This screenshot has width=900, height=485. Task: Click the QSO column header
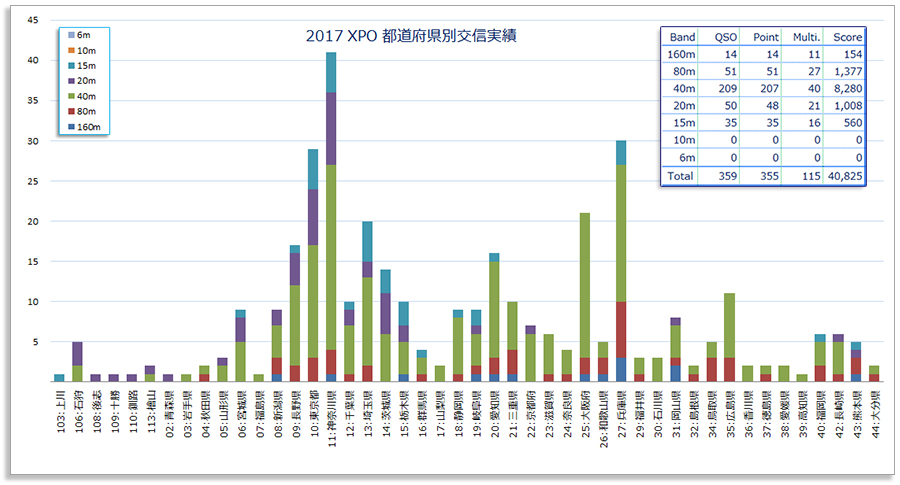[726, 37]
